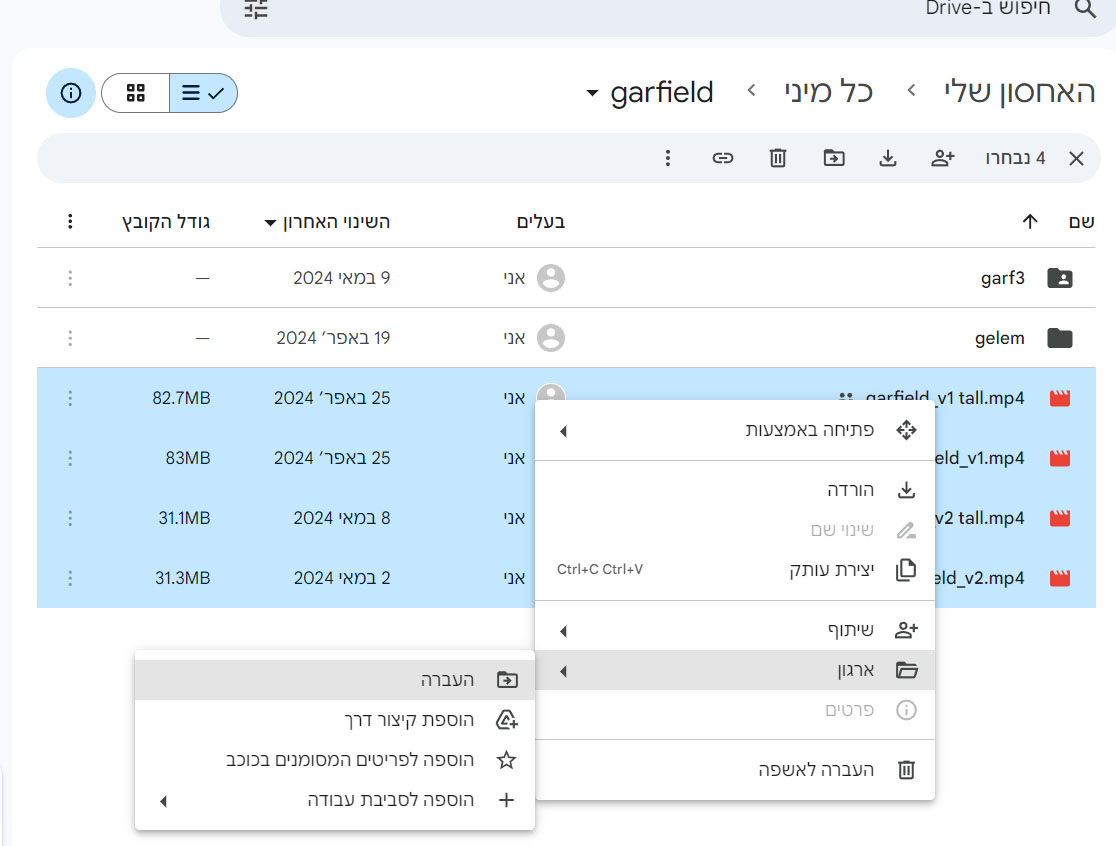Click the trash icon in selection toolbar

tap(778, 158)
